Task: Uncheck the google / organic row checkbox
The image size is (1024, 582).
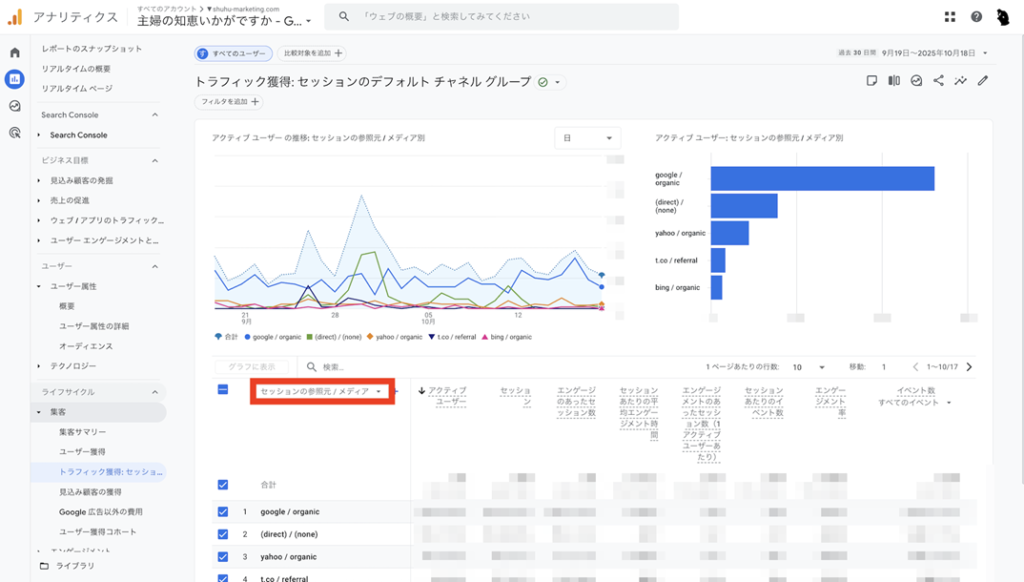Action: click(223, 511)
